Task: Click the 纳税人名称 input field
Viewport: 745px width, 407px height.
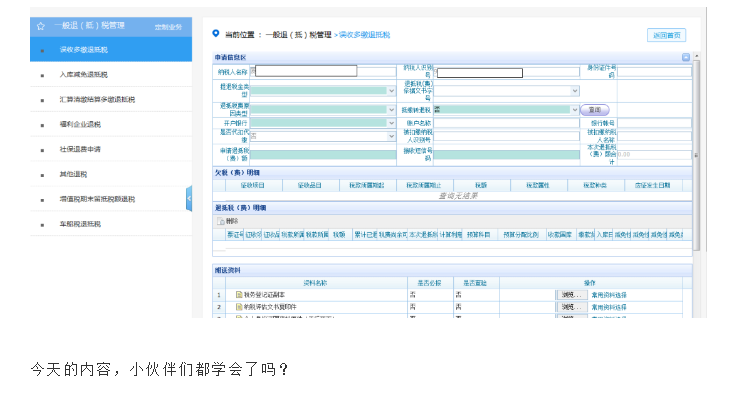Action: point(323,71)
